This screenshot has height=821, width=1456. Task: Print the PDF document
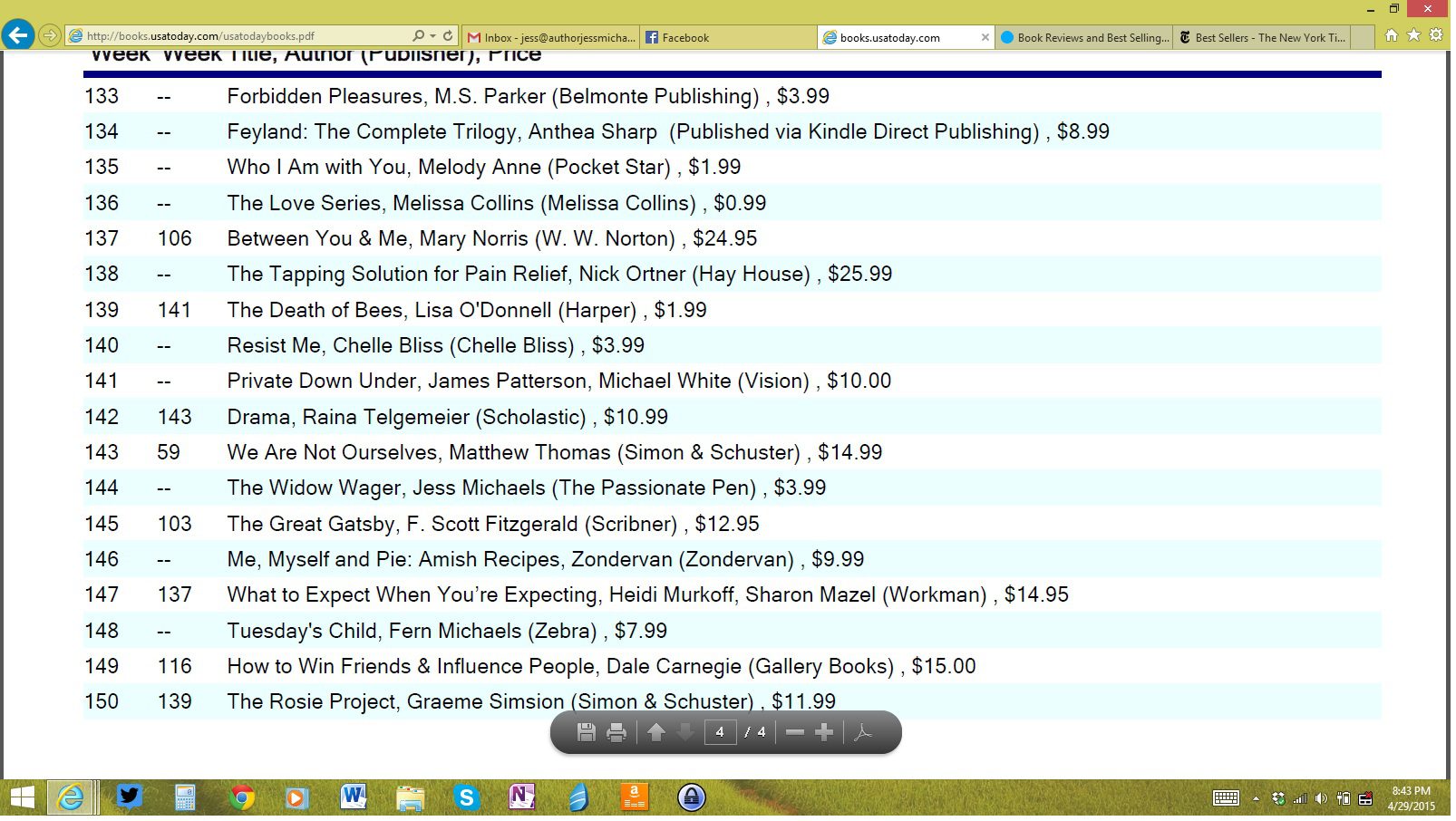coord(616,732)
